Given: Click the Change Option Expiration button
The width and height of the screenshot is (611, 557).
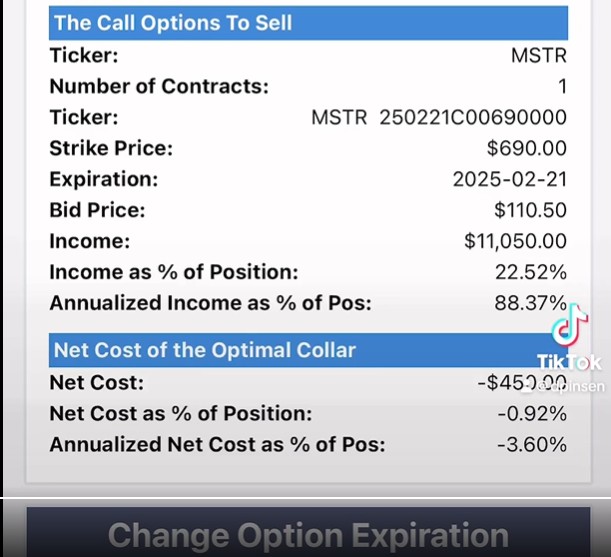Looking at the screenshot, I should (308, 534).
